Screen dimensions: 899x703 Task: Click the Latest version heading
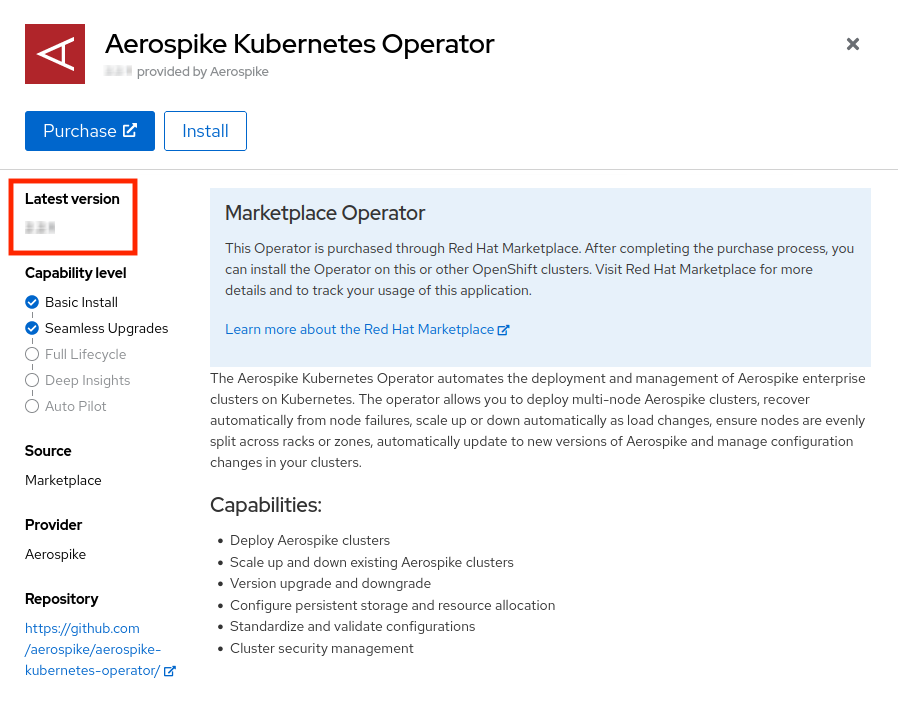tap(72, 199)
